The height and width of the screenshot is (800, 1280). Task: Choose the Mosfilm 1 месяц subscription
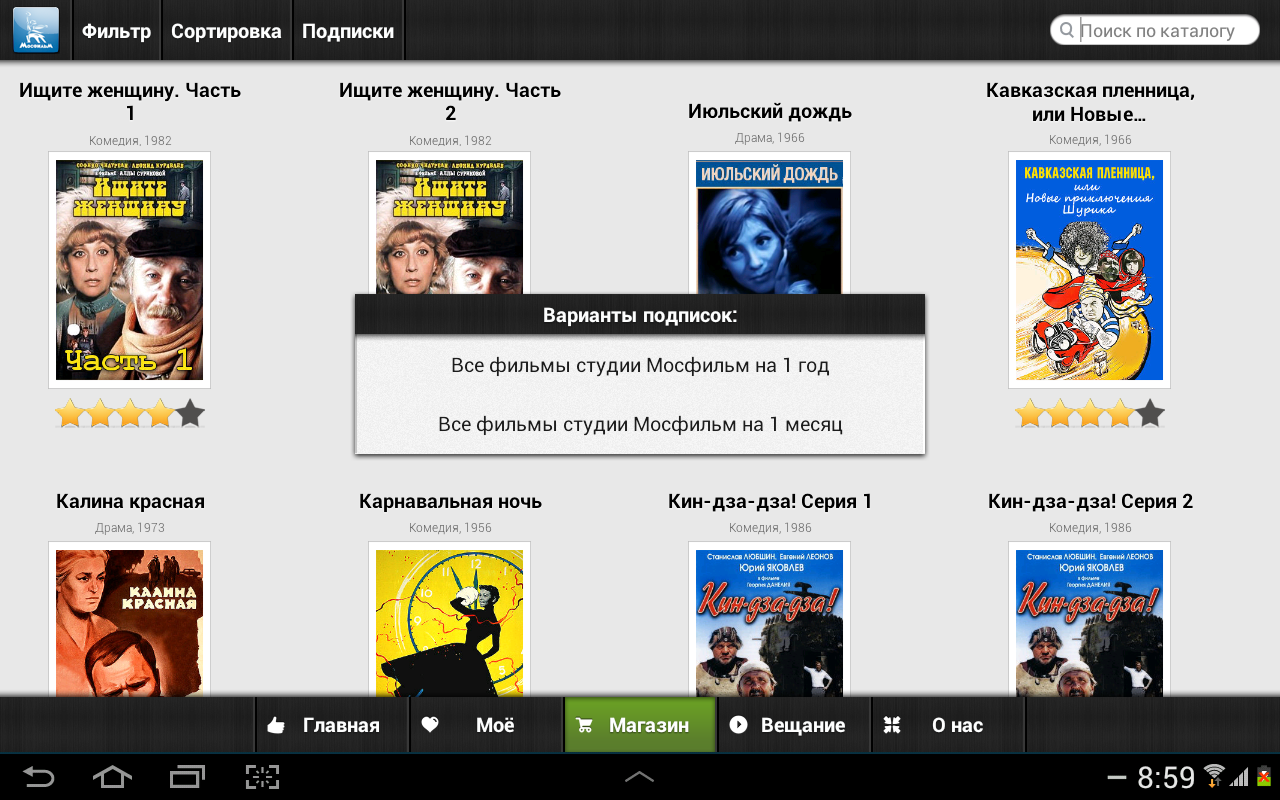pyautogui.click(x=640, y=424)
